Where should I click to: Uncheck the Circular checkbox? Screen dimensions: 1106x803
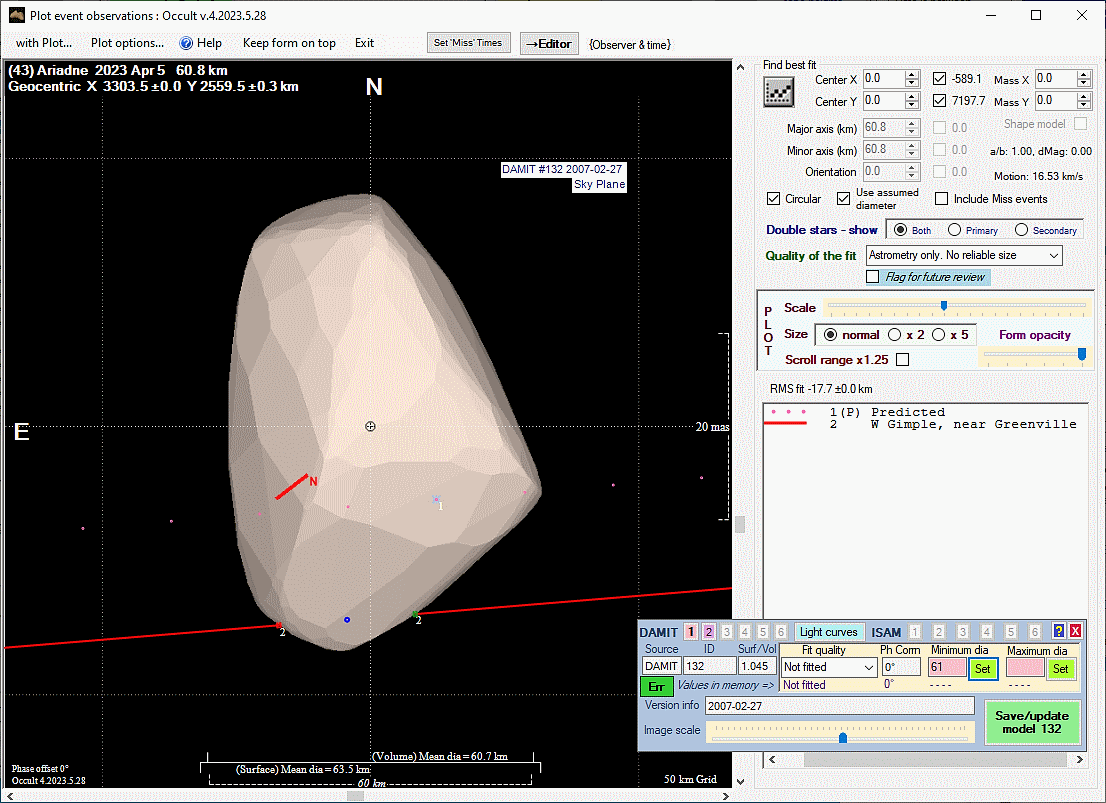click(x=773, y=199)
